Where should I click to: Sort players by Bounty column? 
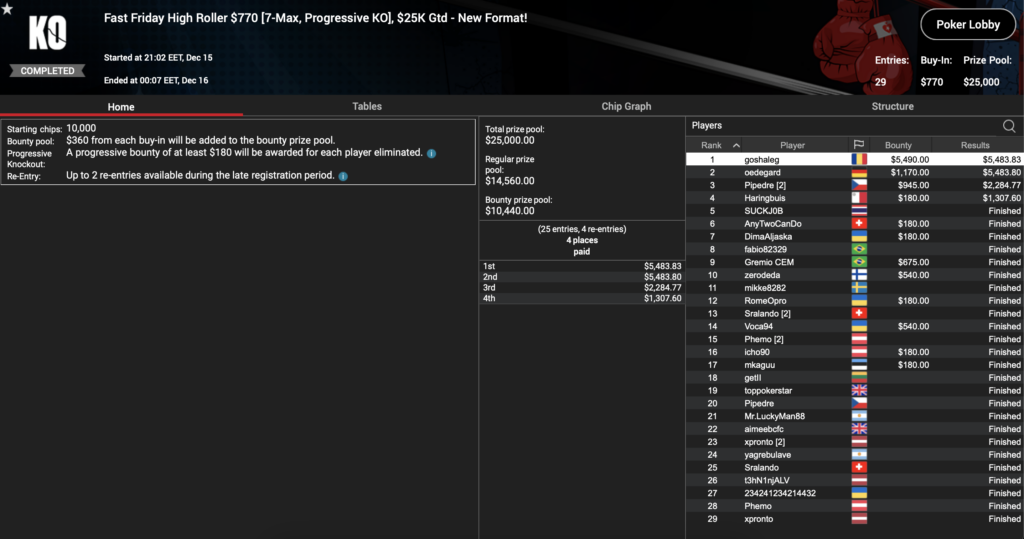tap(898, 145)
